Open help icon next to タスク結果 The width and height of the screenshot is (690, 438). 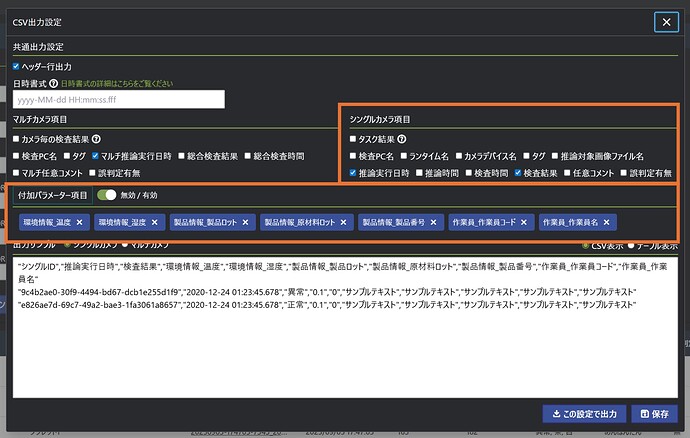click(401, 139)
